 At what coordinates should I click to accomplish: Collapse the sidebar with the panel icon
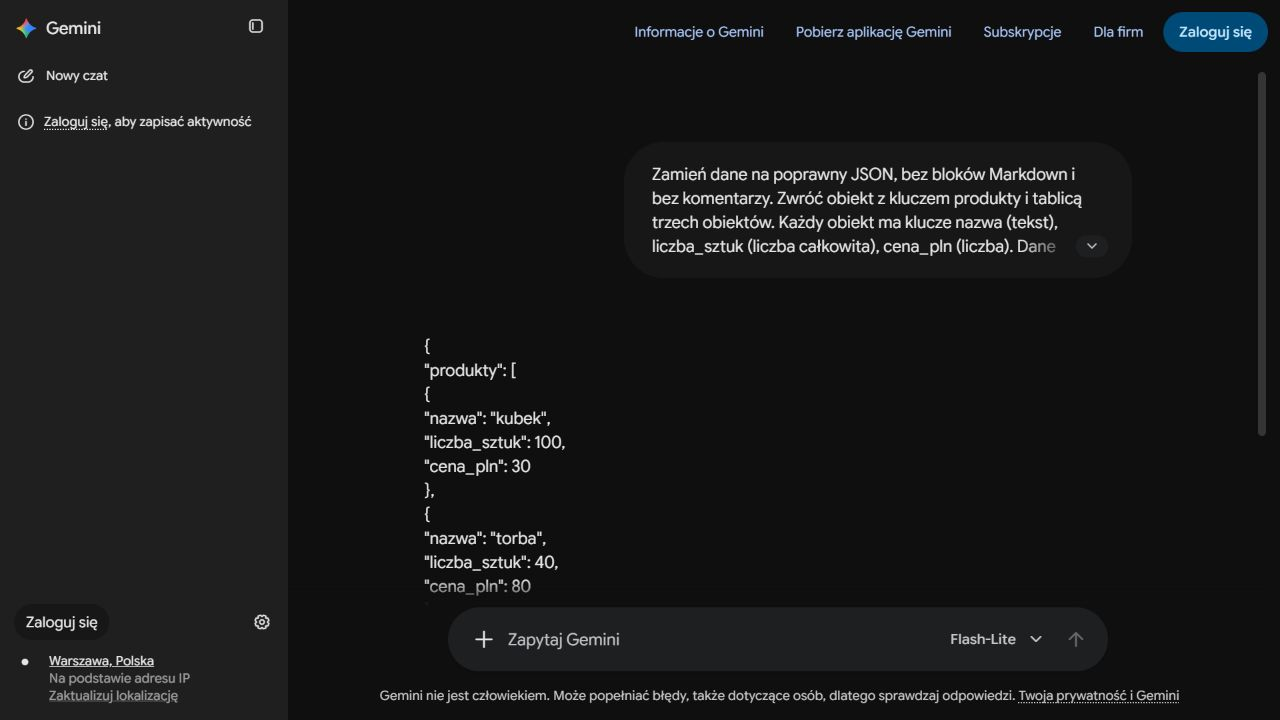tap(256, 26)
